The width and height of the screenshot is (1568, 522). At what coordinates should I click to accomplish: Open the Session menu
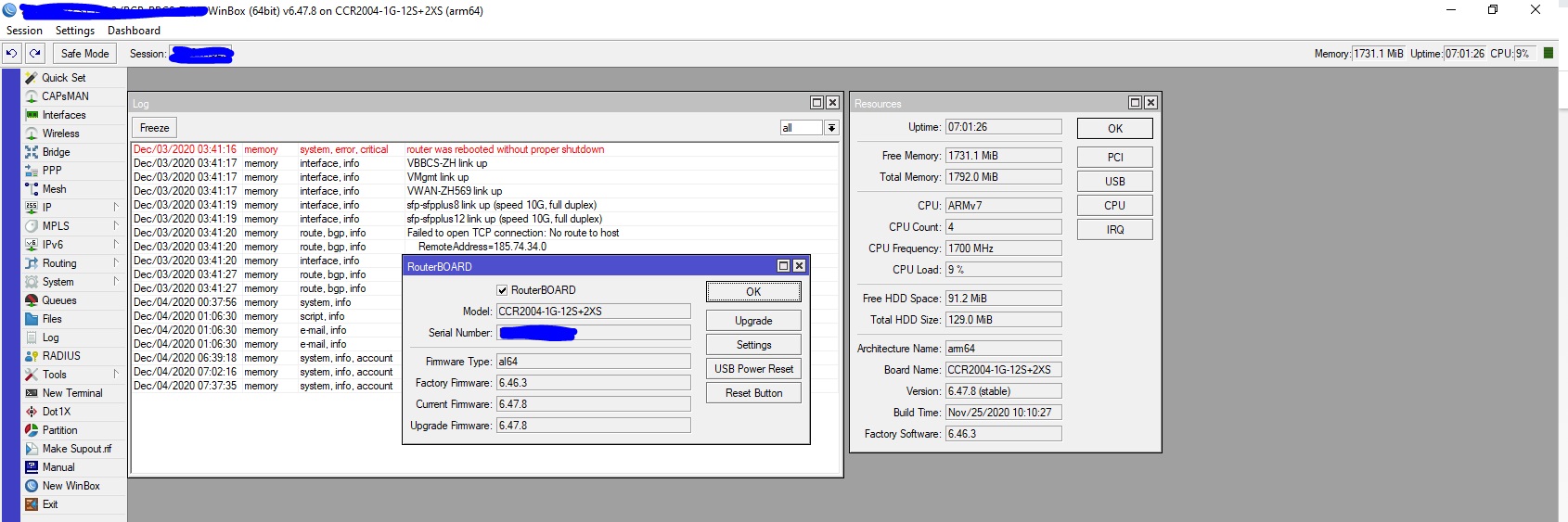(x=24, y=31)
